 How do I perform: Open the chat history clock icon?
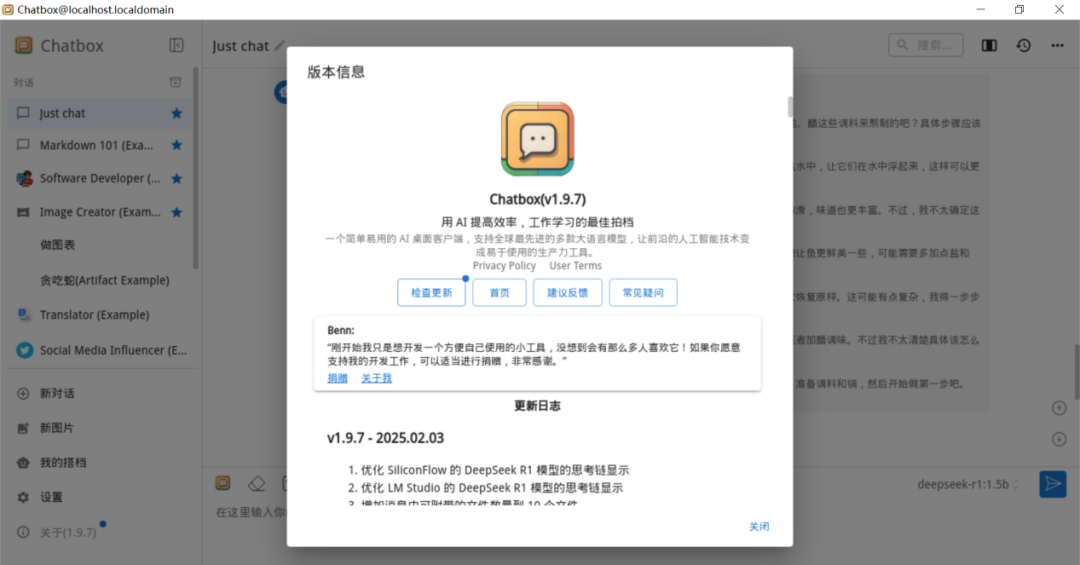1023,45
